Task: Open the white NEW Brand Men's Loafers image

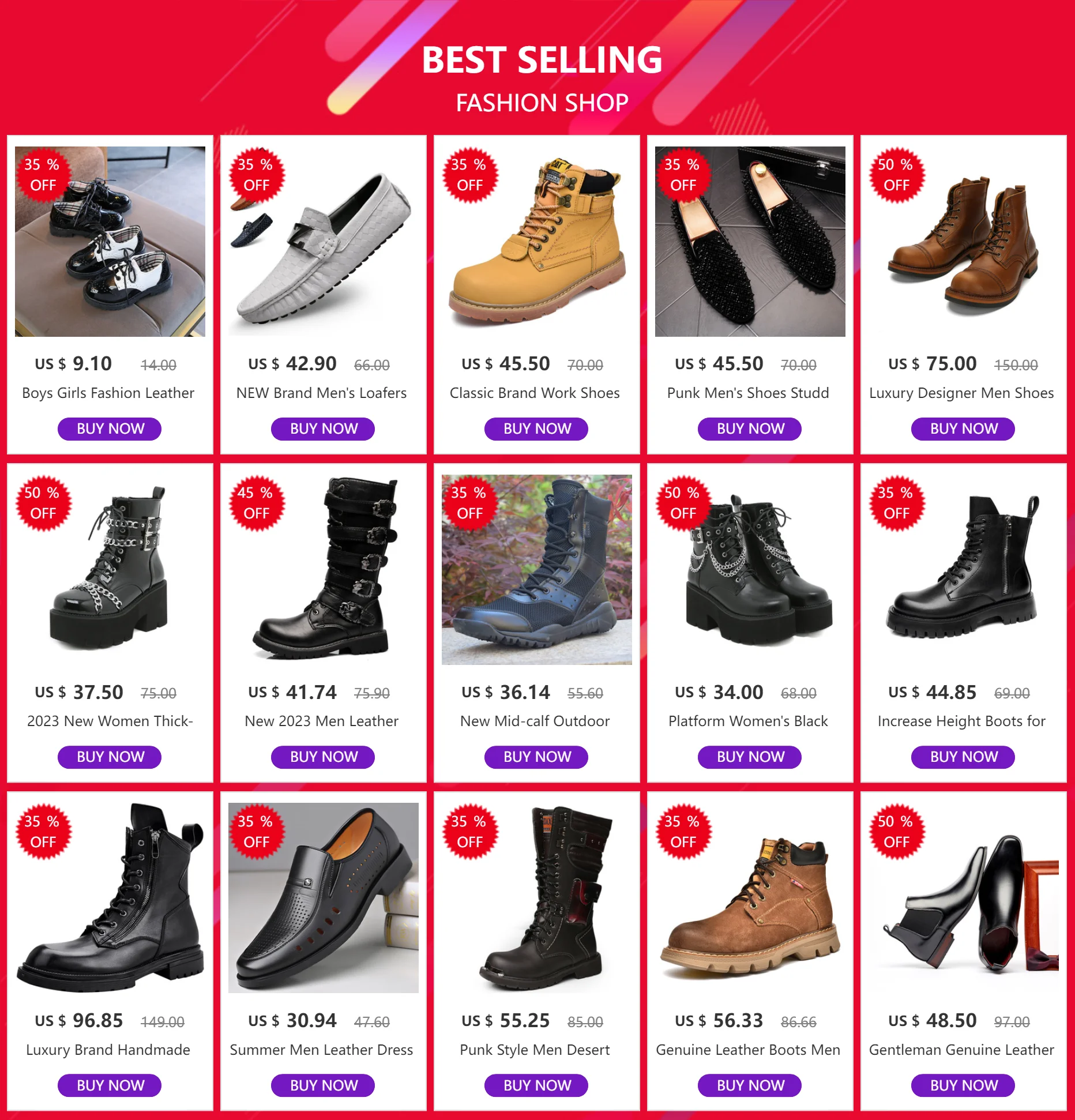Action: point(324,242)
